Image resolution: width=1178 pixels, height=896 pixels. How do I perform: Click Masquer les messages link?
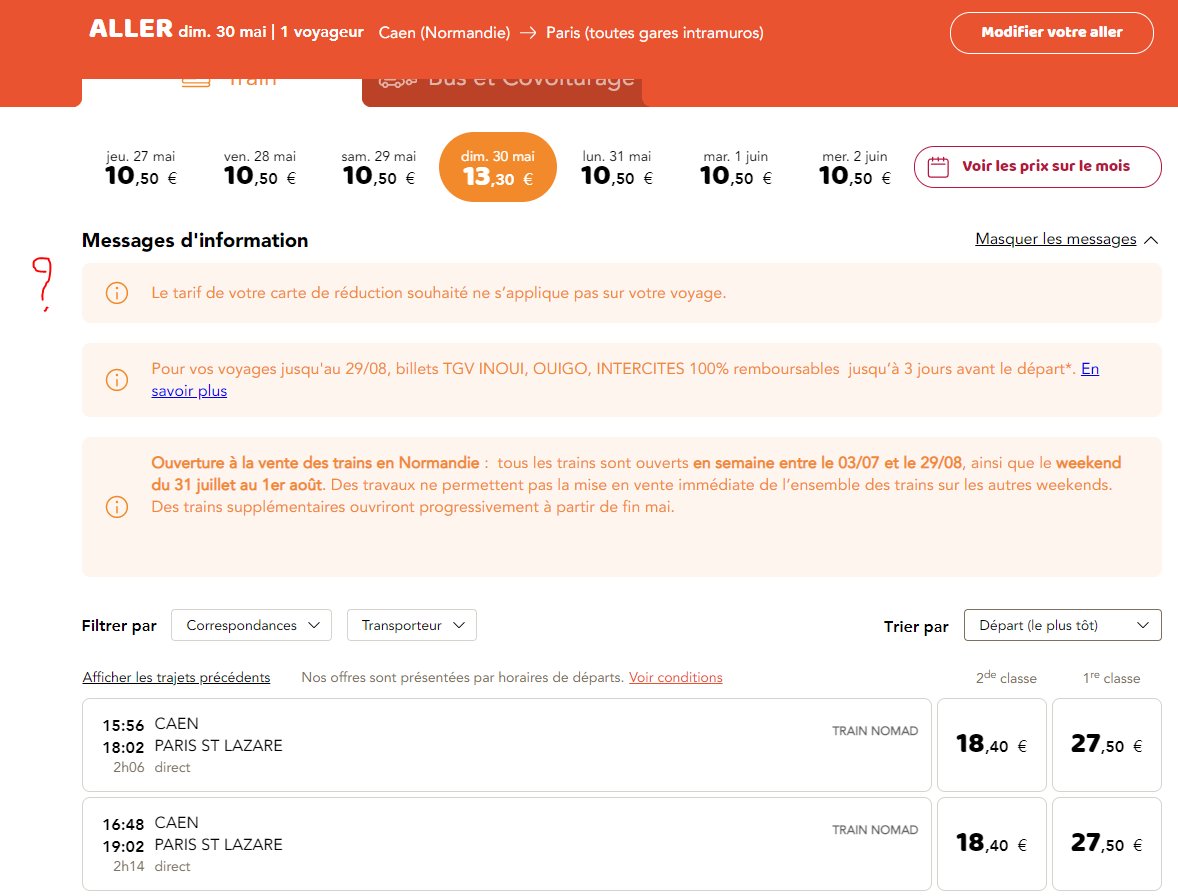pos(1056,239)
